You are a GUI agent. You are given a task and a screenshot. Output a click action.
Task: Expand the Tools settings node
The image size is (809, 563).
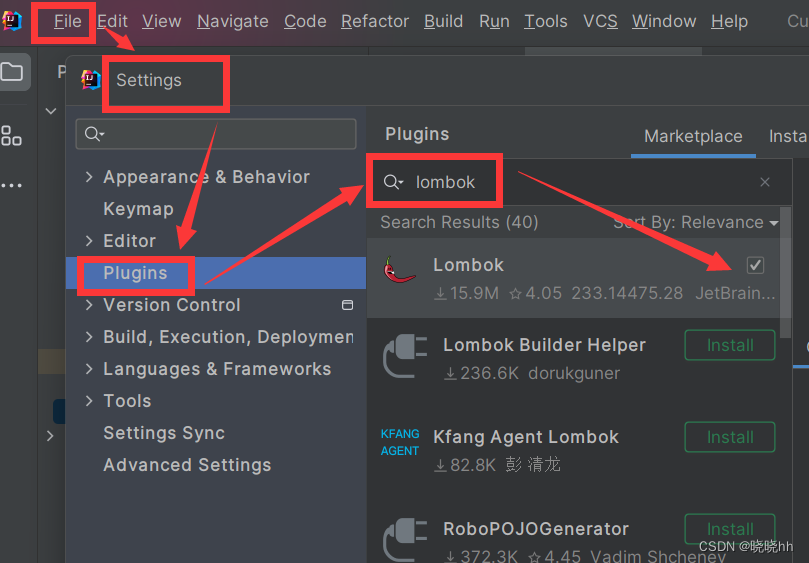89,401
